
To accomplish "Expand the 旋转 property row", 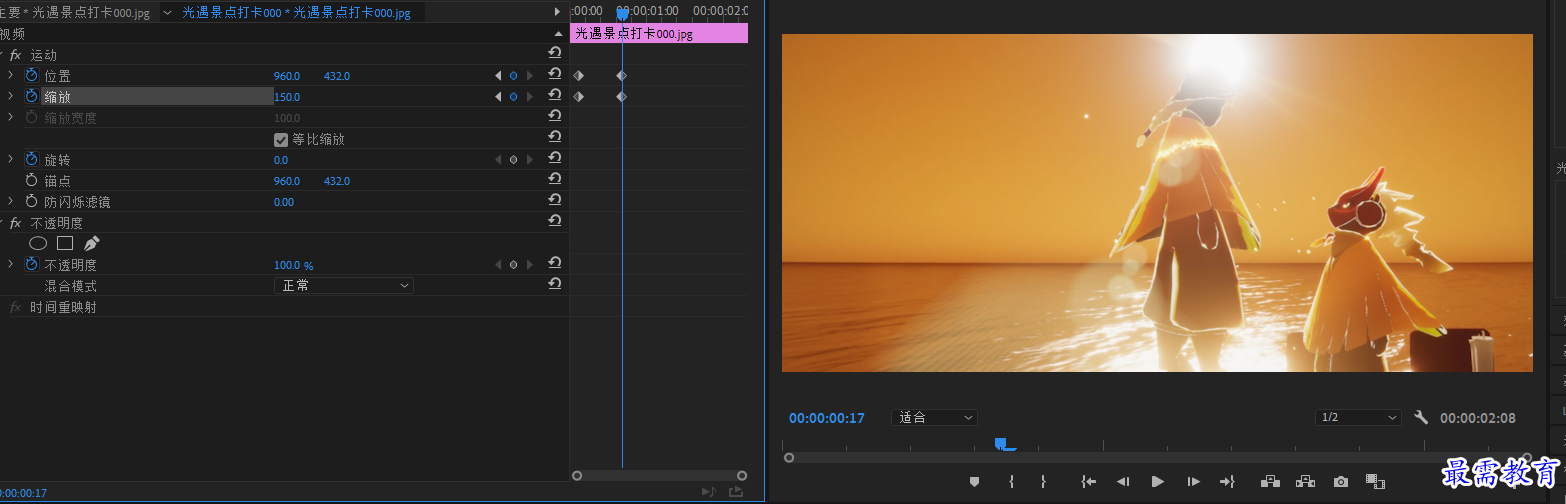I will [x=10, y=160].
